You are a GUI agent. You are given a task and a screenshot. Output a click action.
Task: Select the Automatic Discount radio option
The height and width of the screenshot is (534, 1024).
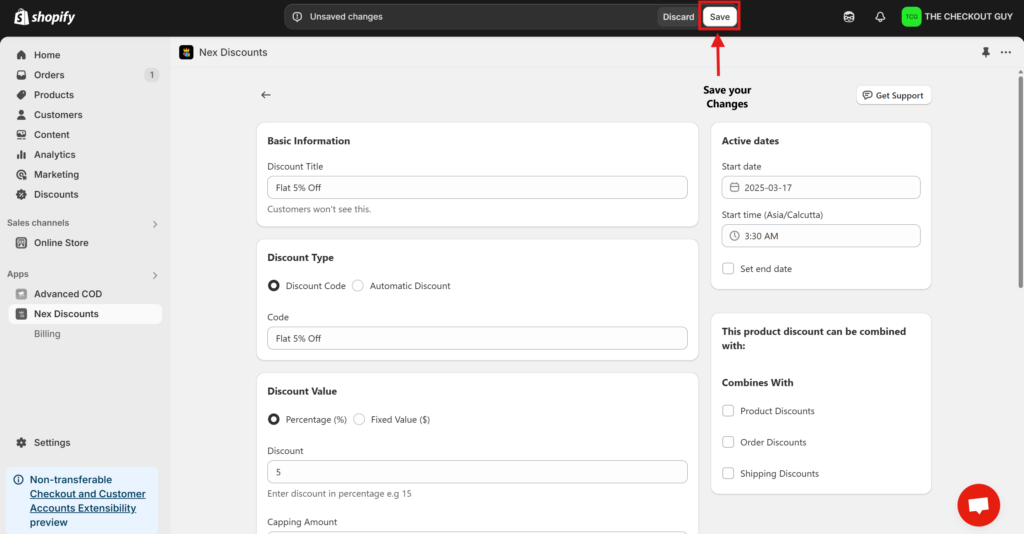(x=358, y=286)
